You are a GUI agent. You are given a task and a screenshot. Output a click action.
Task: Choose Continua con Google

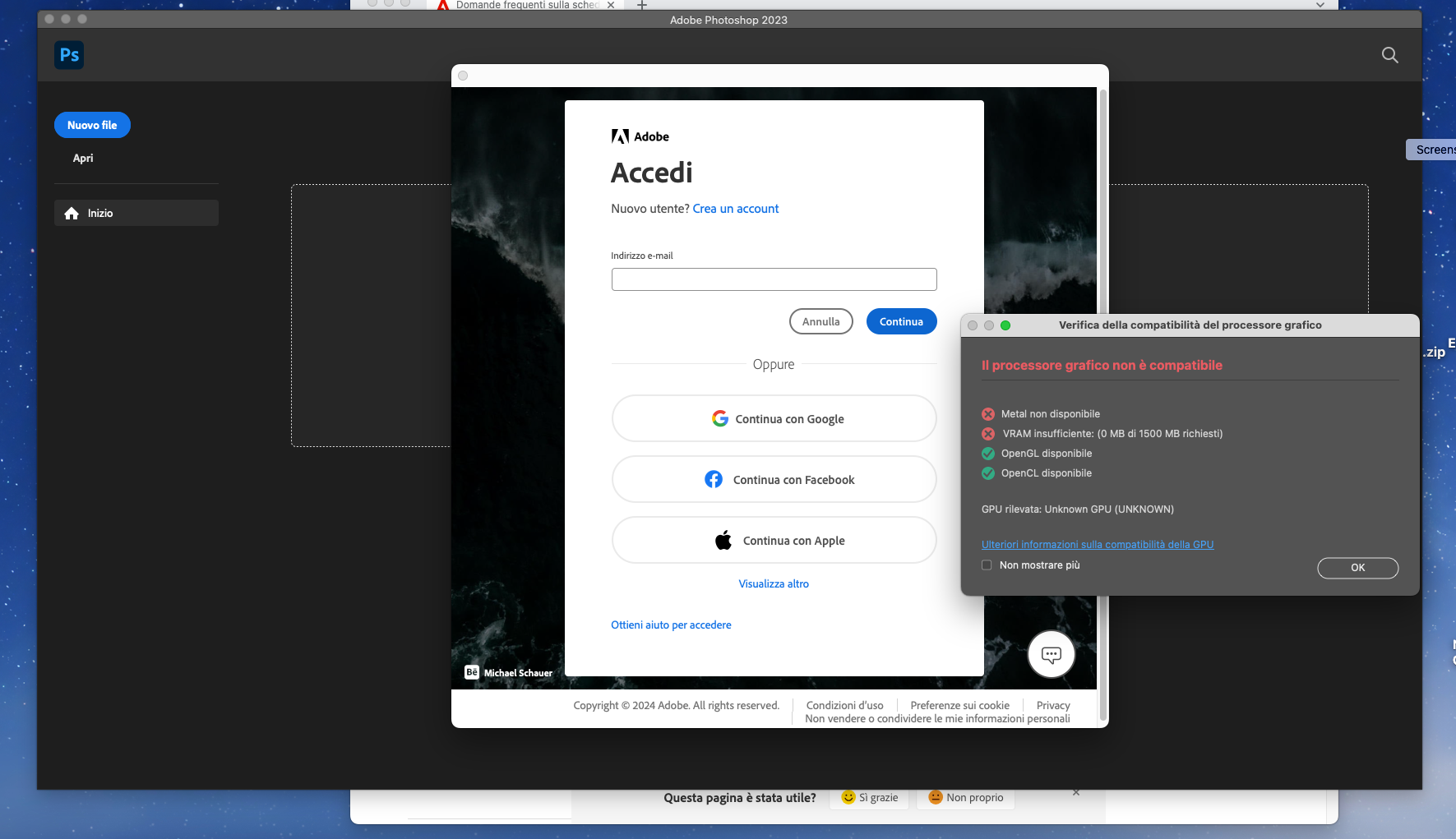(774, 418)
